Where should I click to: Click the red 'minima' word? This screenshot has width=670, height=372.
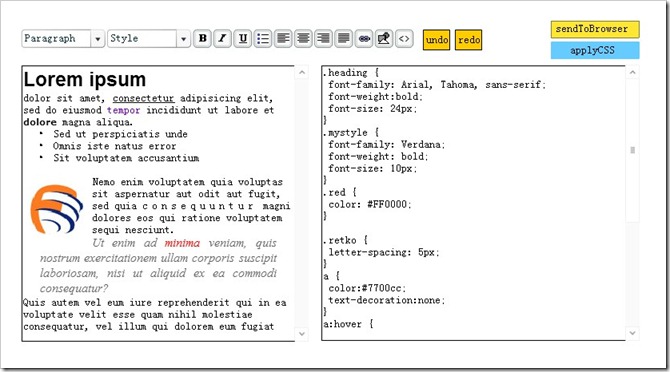pyautogui.click(x=182, y=243)
